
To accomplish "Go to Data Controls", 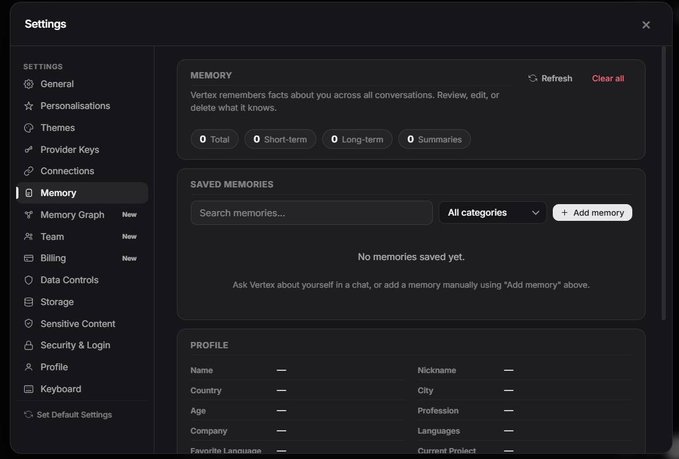I will click(82, 280).
